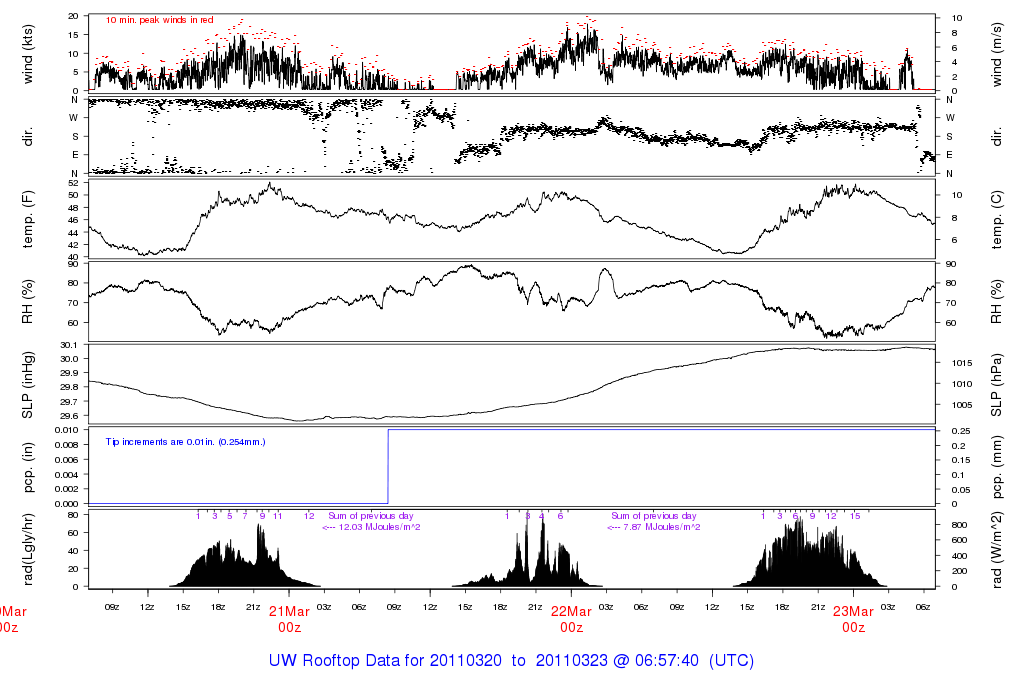
Task: Click the '10 min. peak winds in red' note
Action: (159, 20)
